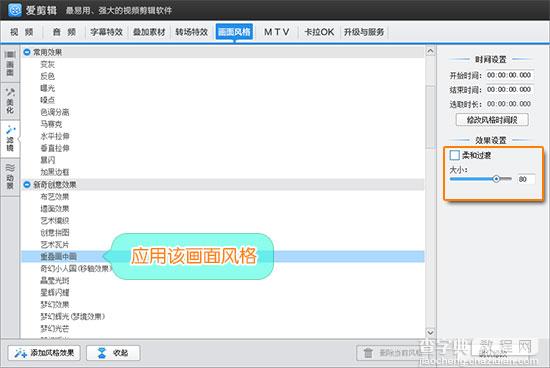Collapse the 新奇创意效果 group

[27, 185]
